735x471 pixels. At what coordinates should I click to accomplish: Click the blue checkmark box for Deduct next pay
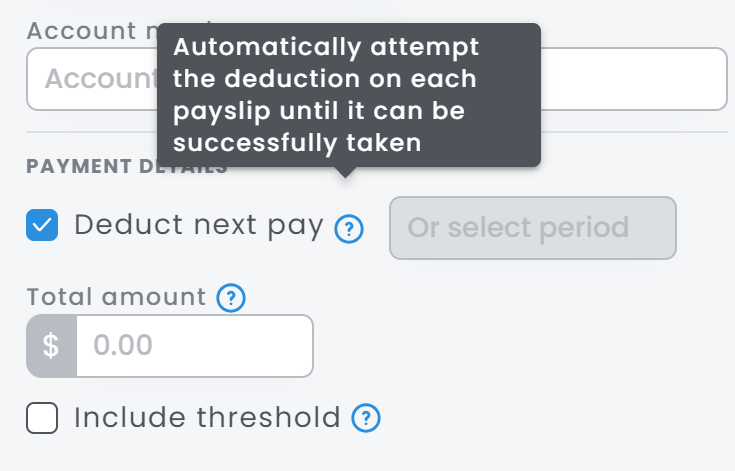42,226
